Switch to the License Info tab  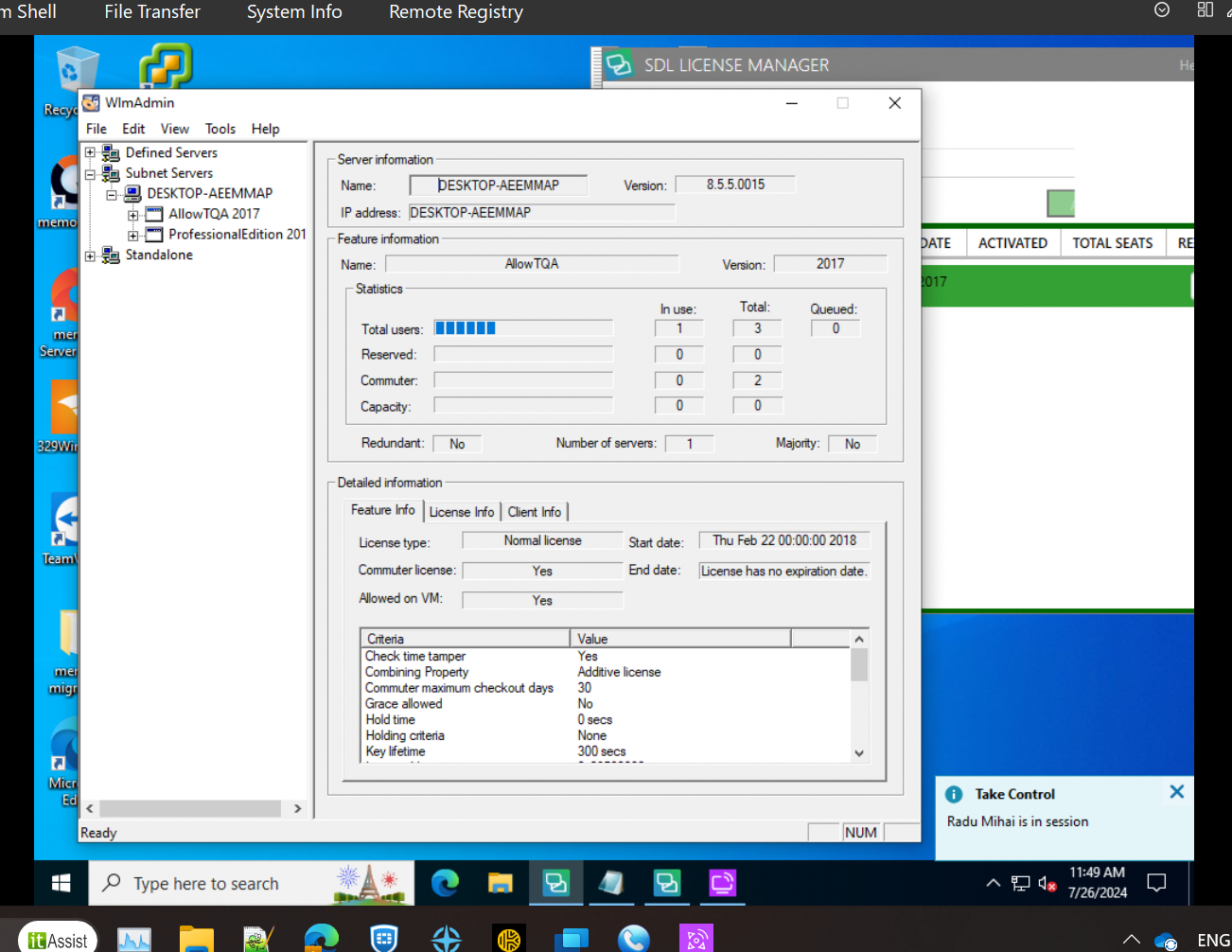462,512
